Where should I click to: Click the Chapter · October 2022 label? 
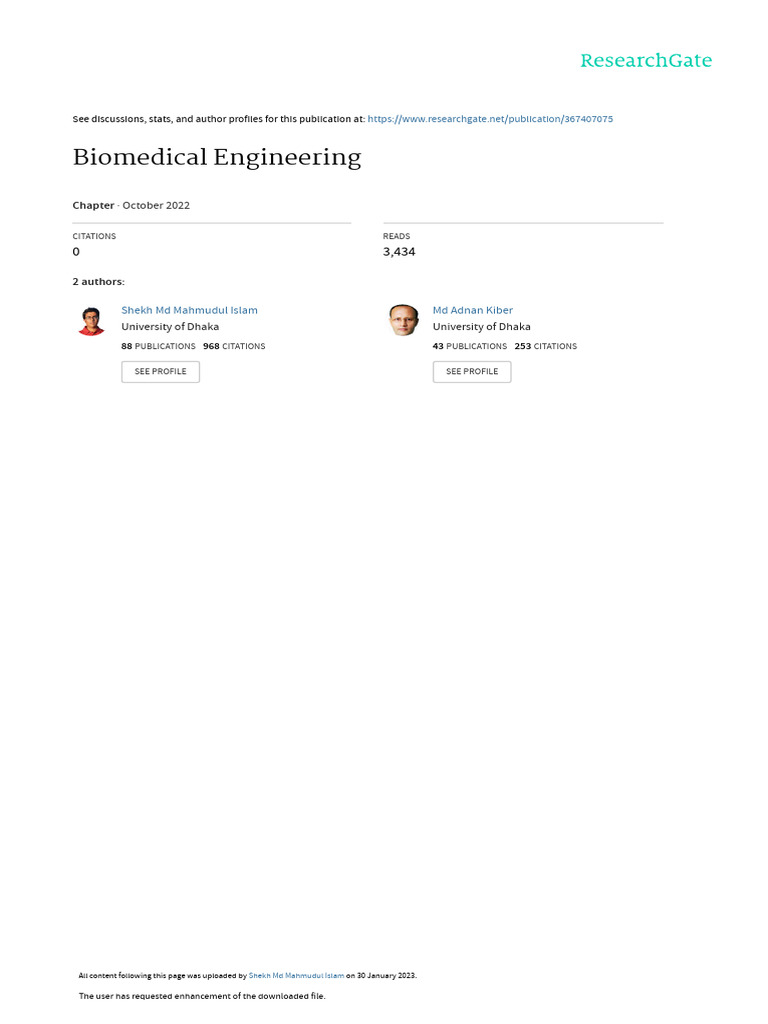[131, 205]
